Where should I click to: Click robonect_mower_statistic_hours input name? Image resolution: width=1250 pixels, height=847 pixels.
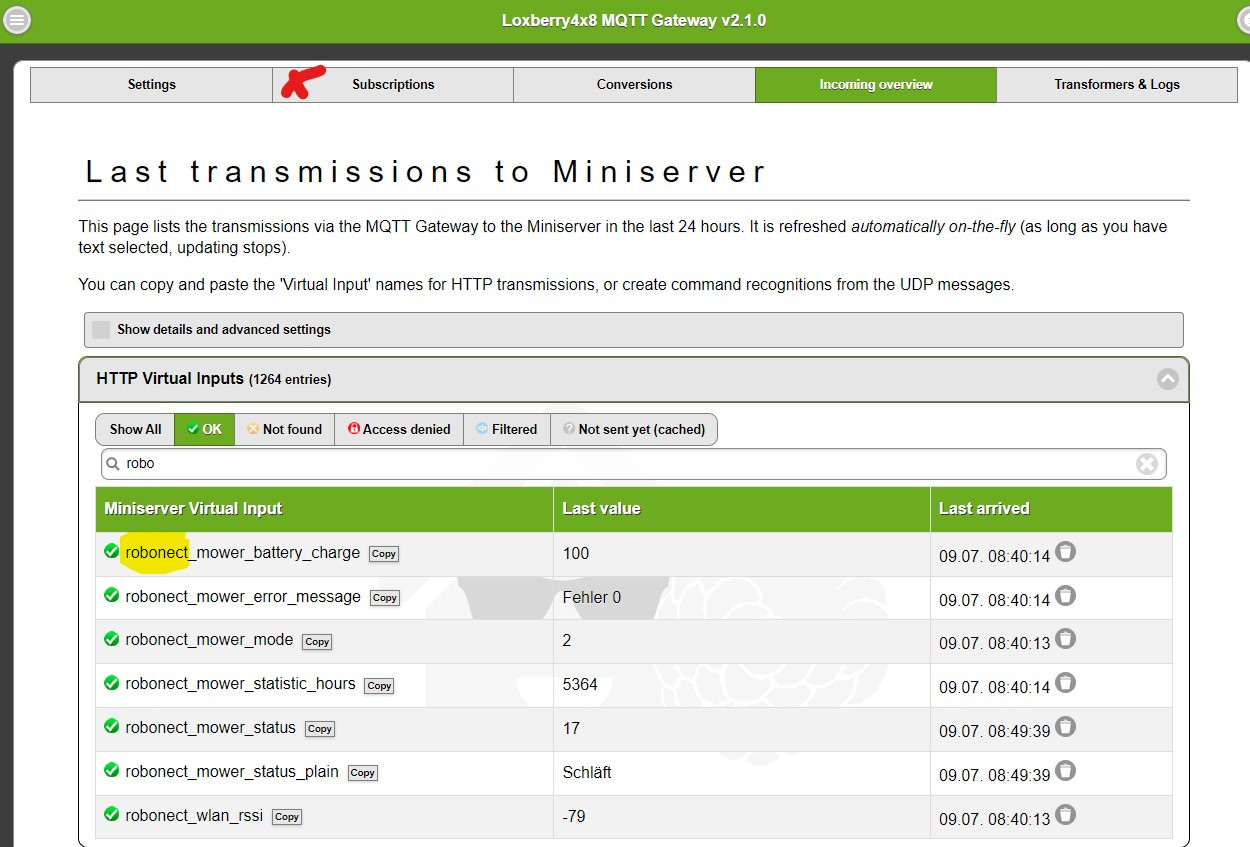pos(240,684)
